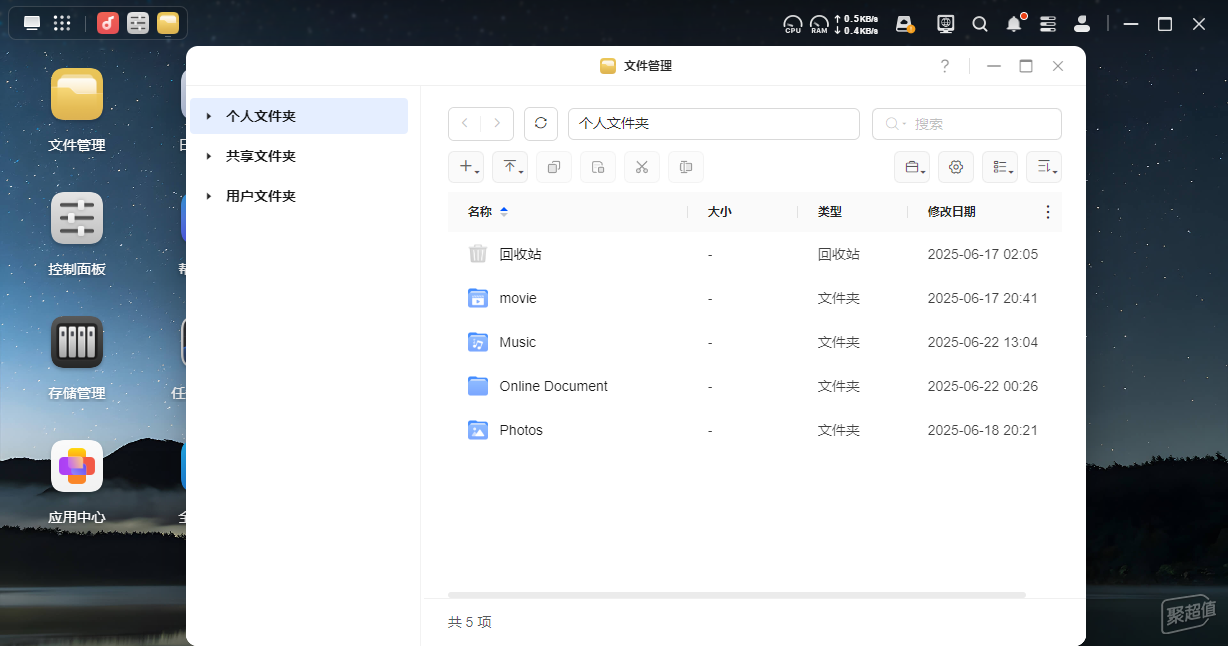Screen dimensions: 1228x646
Task: Click the paste toolbar icon
Action: (598, 167)
